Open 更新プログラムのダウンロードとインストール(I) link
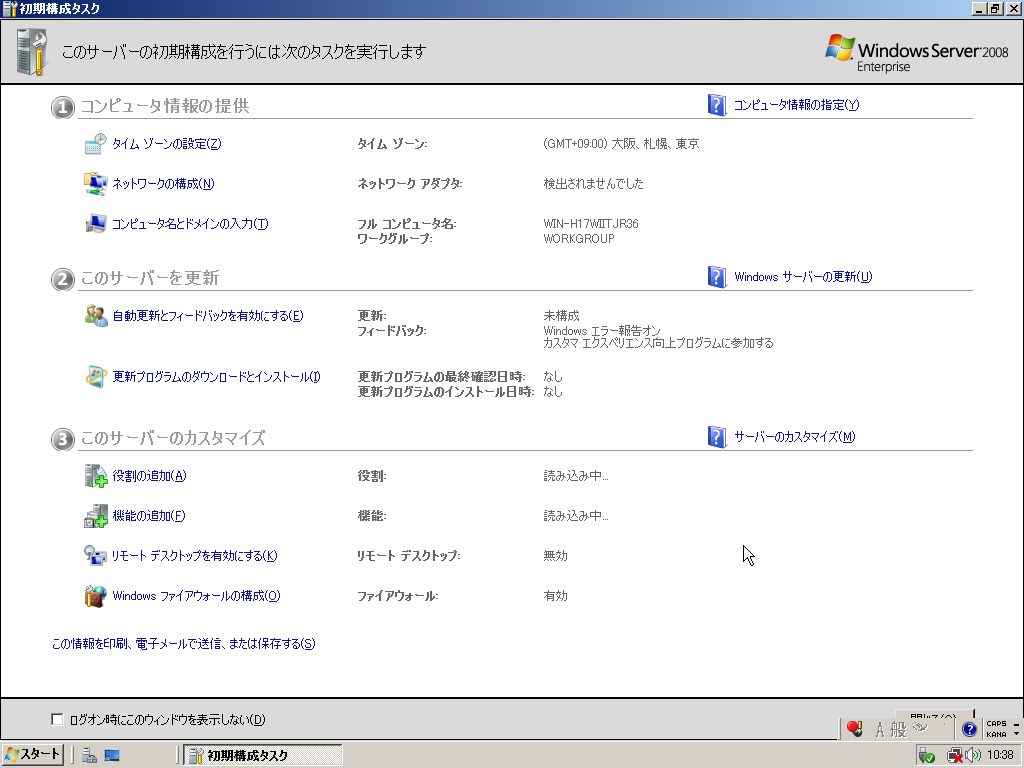This screenshot has height=768, width=1024. tap(216, 377)
